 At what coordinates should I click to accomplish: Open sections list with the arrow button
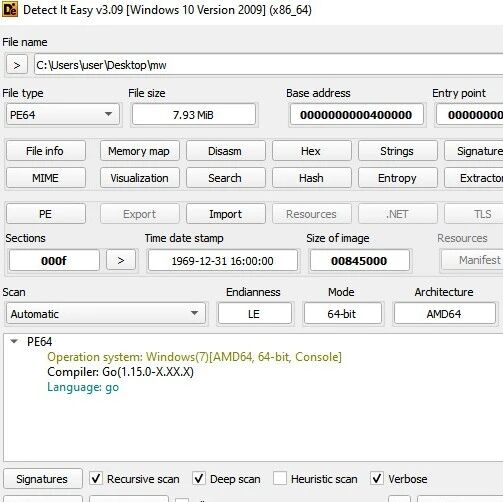(x=121, y=260)
